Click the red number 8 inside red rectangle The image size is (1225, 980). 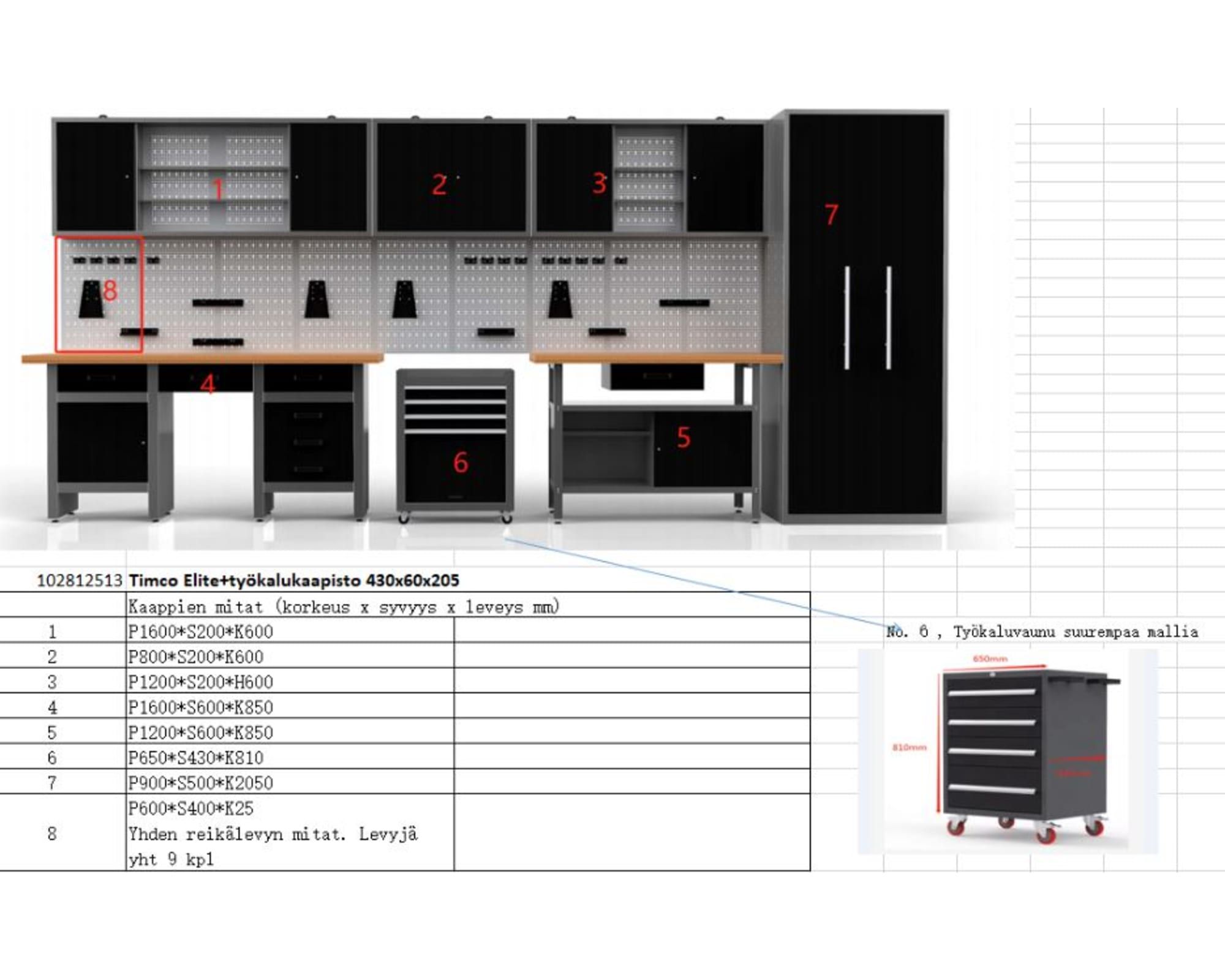coord(110,290)
